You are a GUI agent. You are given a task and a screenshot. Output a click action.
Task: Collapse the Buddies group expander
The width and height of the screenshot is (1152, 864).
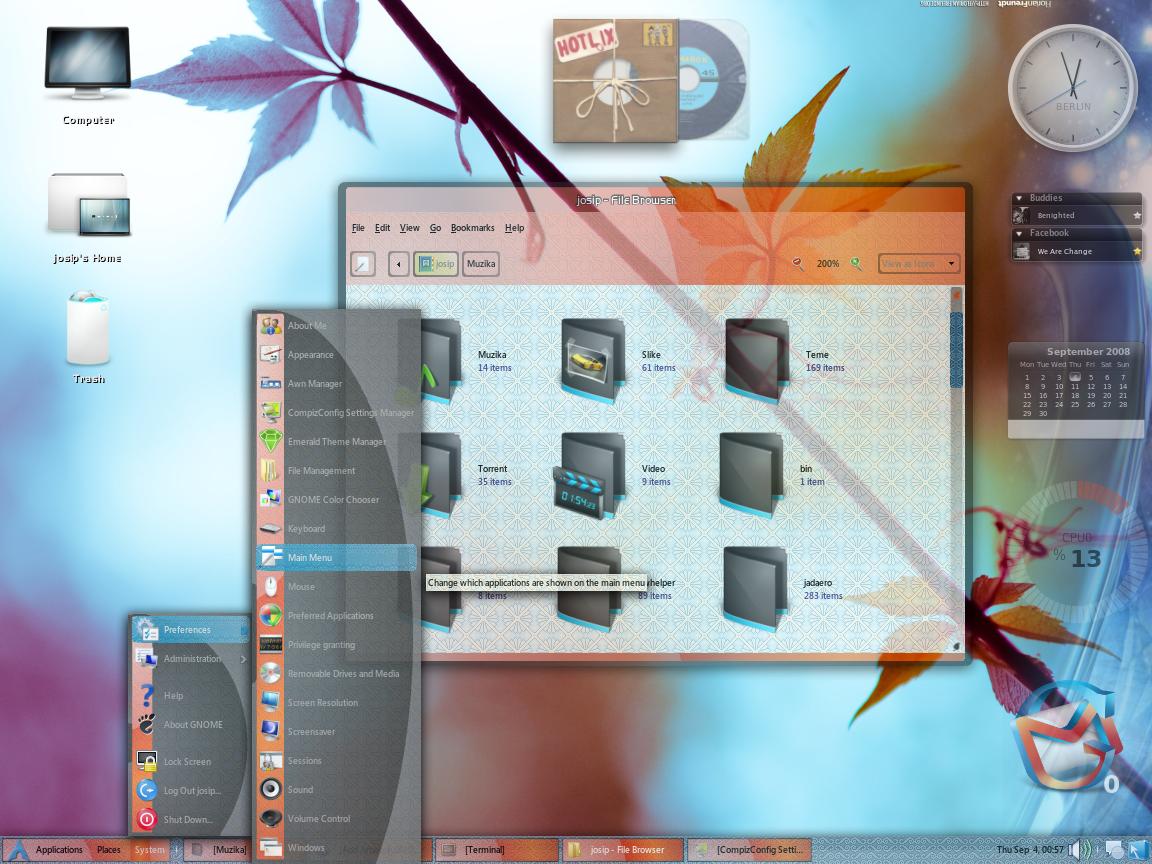[x=1019, y=198]
